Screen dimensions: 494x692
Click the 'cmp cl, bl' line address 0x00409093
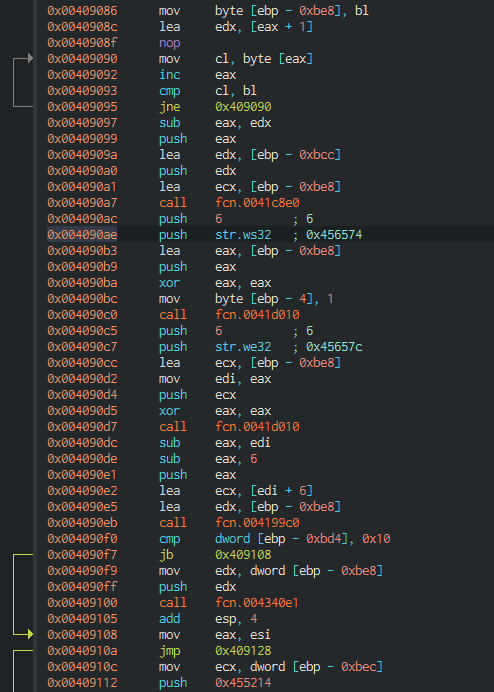point(82,90)
